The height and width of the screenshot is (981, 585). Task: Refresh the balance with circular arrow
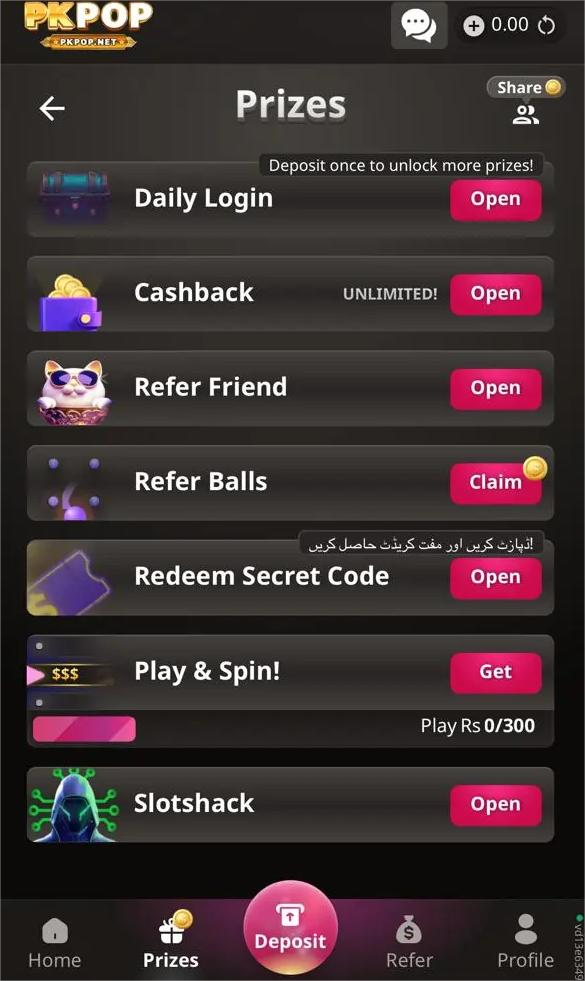(x=546, y=26)
